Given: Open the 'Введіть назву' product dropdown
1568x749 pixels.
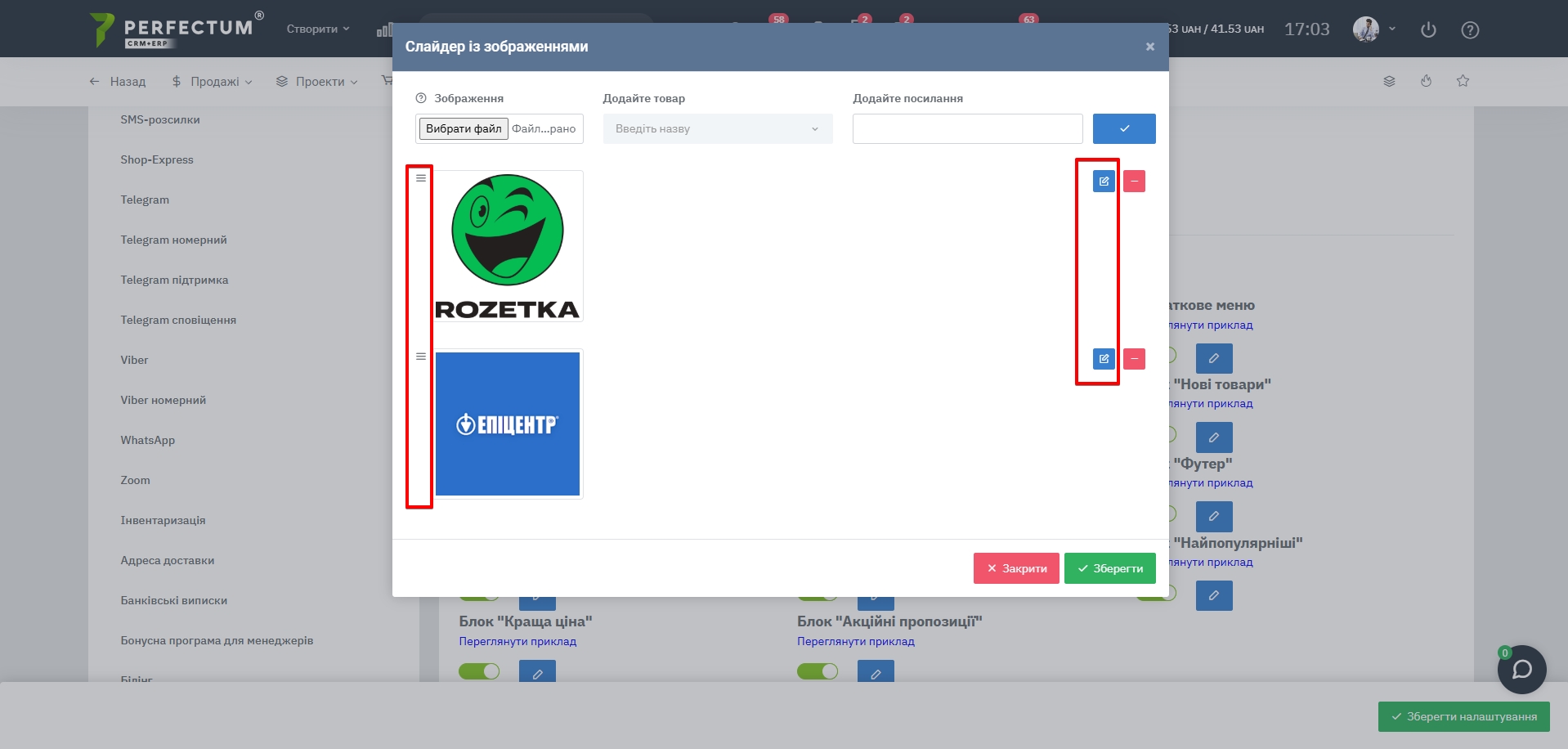Looking at the screenshot, I should 718,128.
